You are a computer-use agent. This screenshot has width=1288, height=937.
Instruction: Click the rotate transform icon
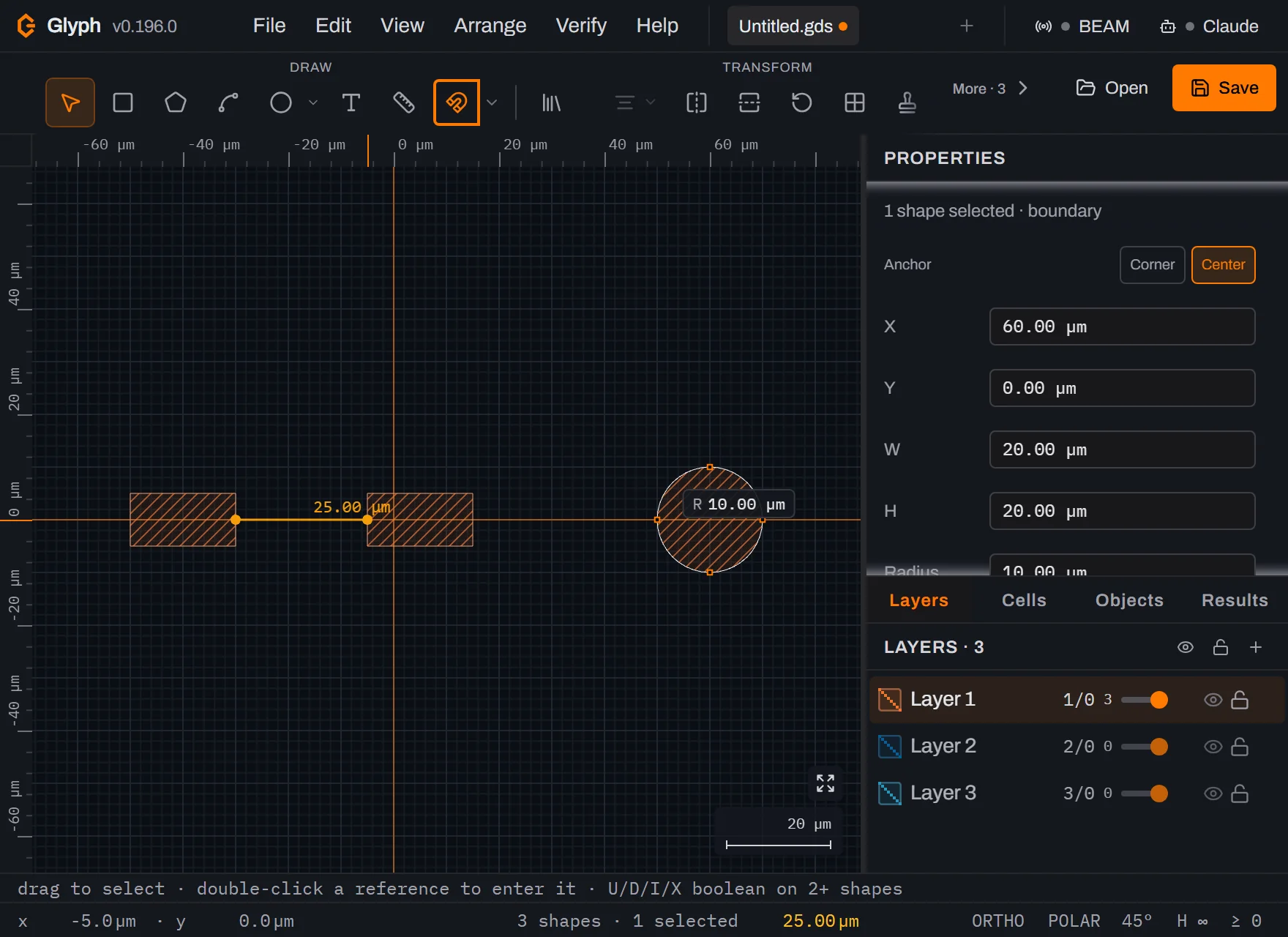802,102
